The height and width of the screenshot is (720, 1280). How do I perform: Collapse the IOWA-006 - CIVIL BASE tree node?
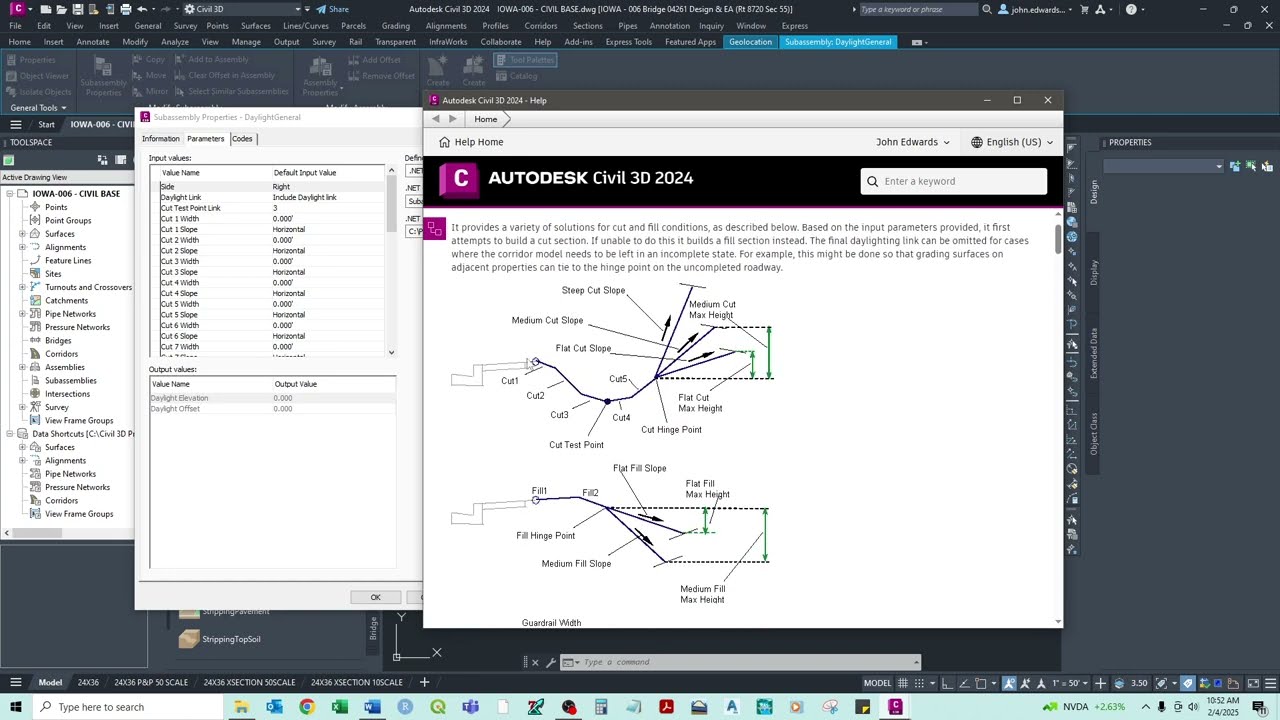[9, 194]
